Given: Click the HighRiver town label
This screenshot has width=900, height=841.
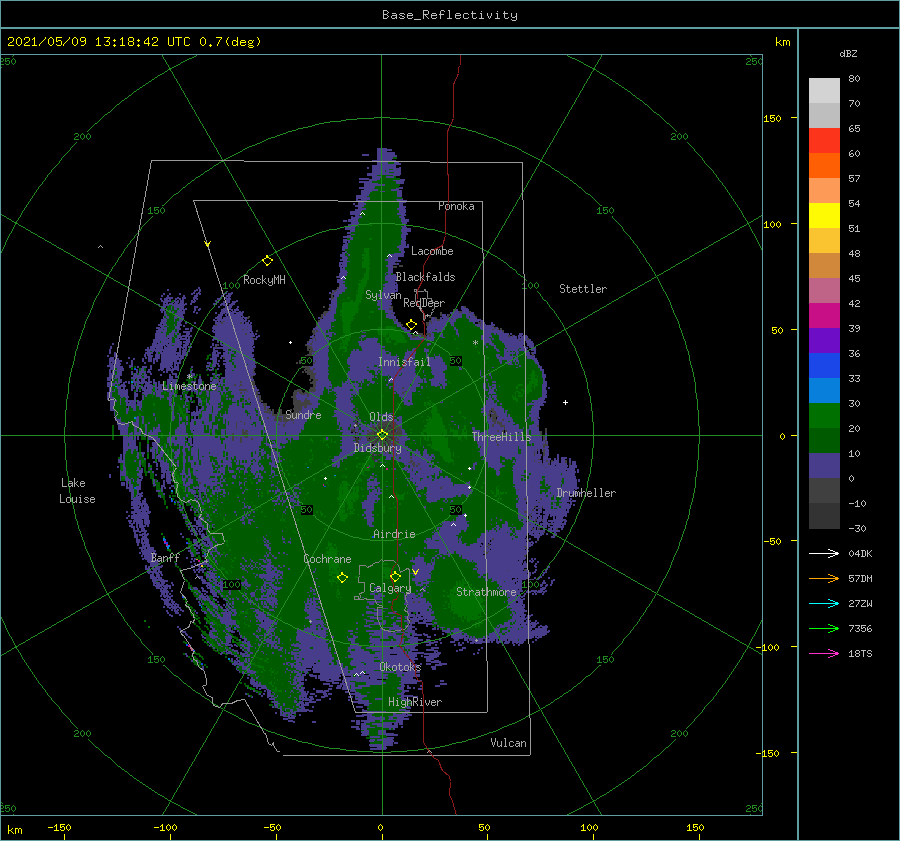Looking at the screenshot, I should click(415, 702).
